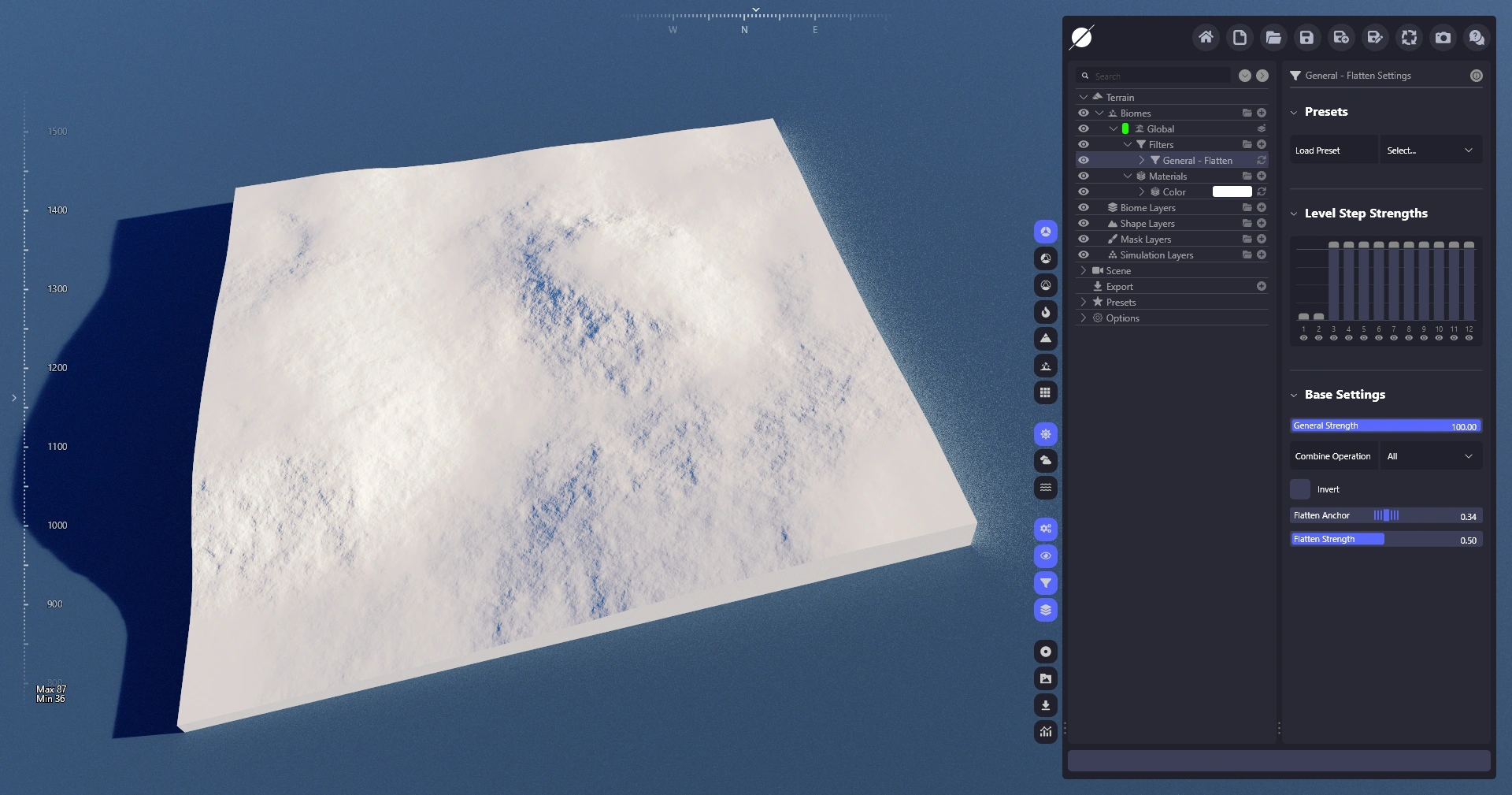This screenshot has width=1512, height=795.
Task: Take a screenshot with the camera icon
Action: click(x=1443, y=37)
